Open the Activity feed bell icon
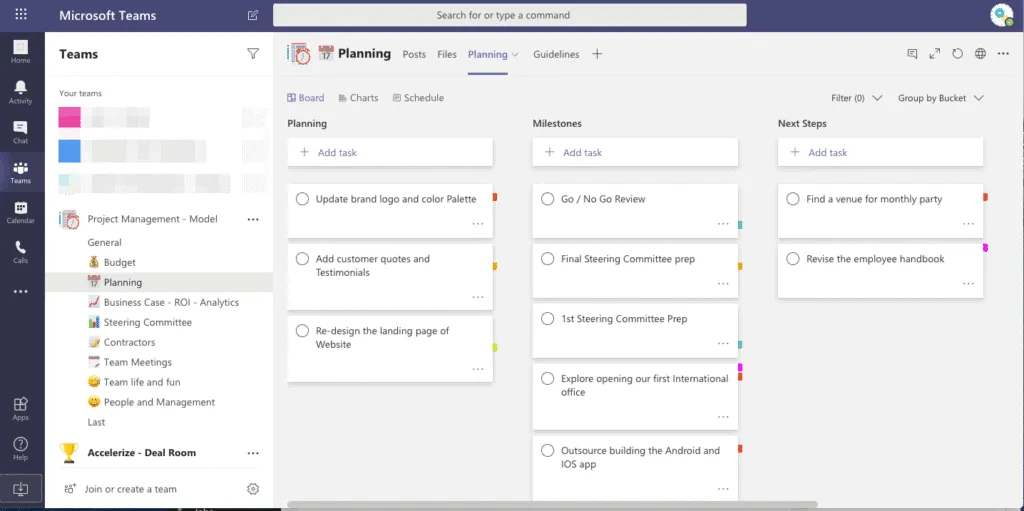The width and height of the screenshot is (1024, 511). (20, 92)
